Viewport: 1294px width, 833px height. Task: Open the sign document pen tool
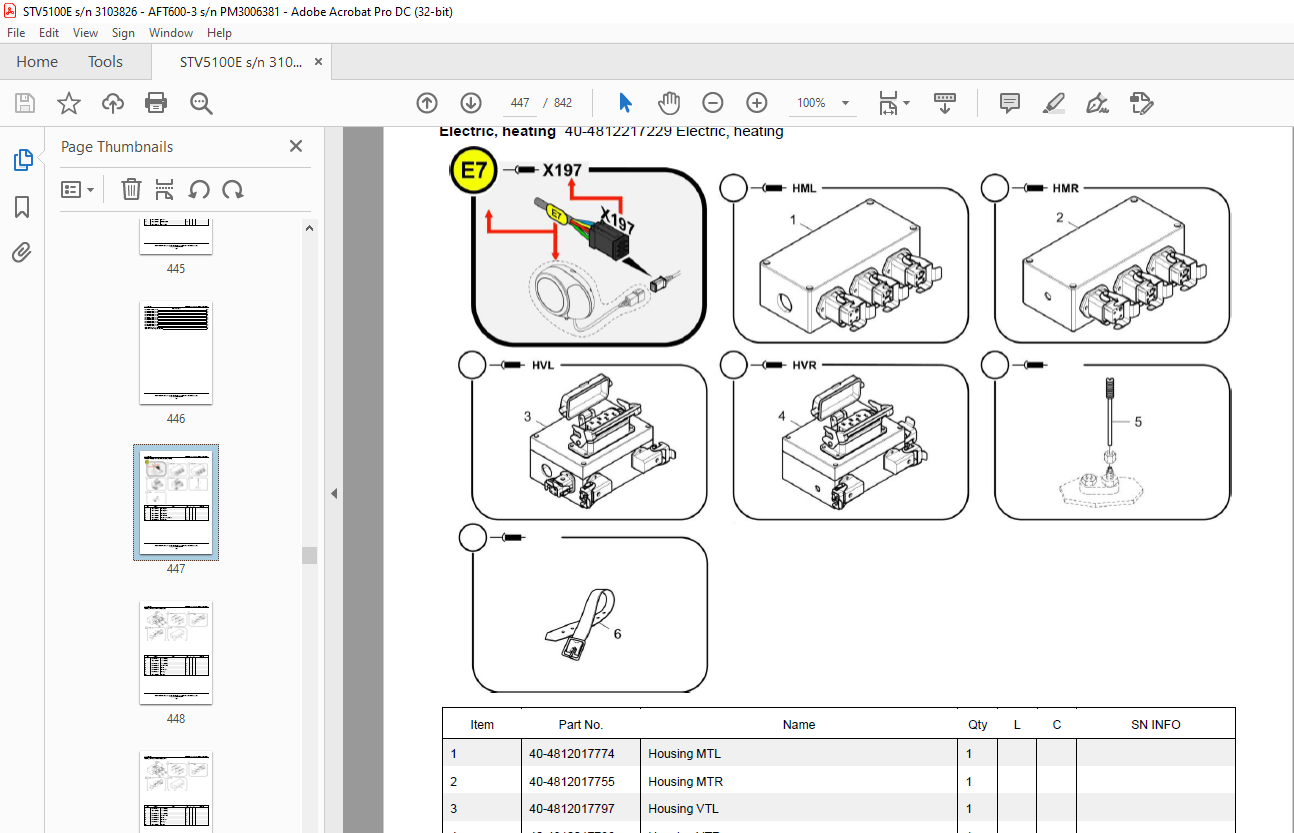1098,103
